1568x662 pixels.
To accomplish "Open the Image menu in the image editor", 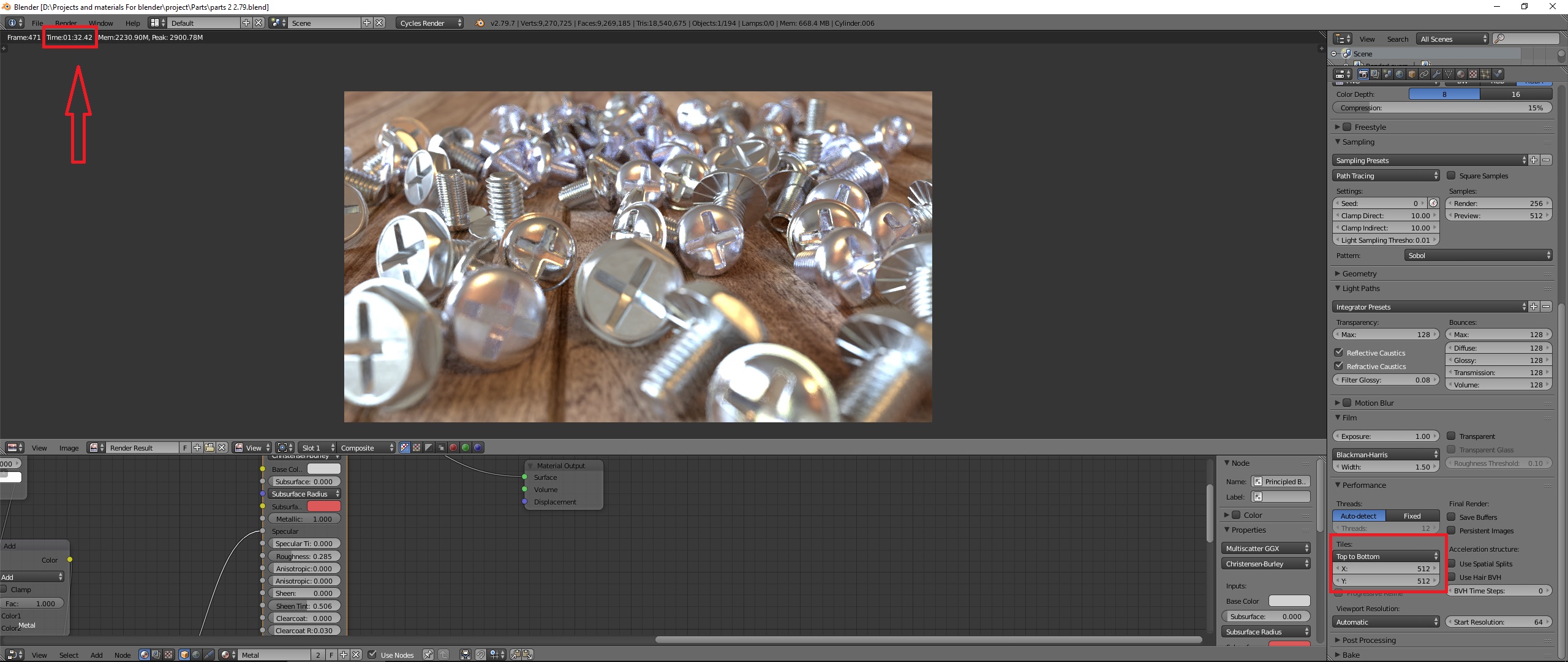I will coord(69,447).
